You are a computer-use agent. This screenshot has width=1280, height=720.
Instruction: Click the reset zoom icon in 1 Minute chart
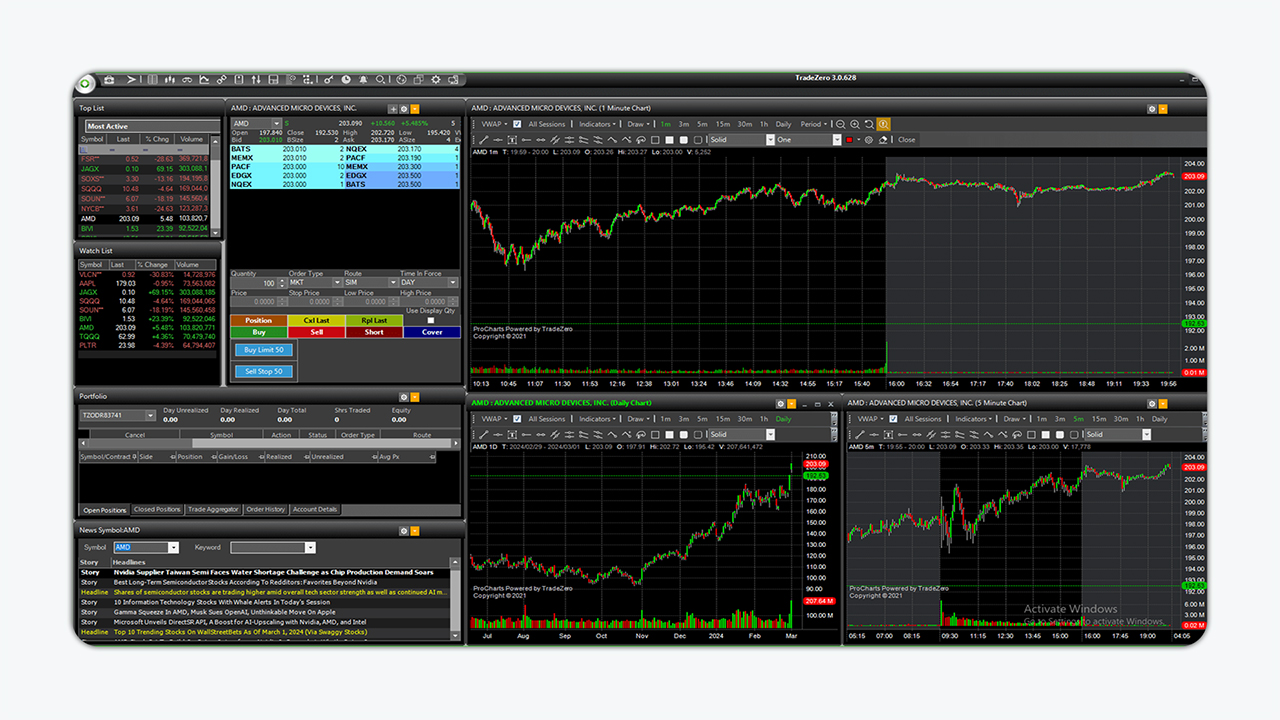pyautogui.click(x=869, y=124)
